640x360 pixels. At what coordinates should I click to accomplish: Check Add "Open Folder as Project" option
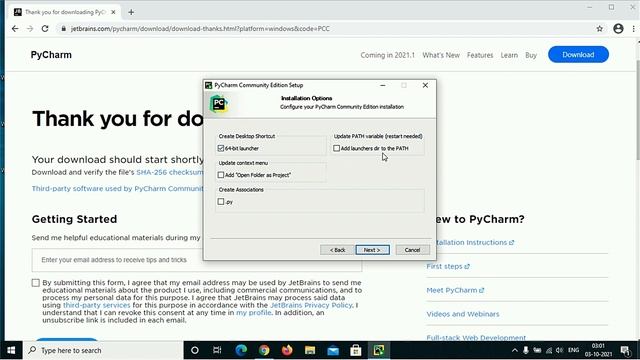221,175
